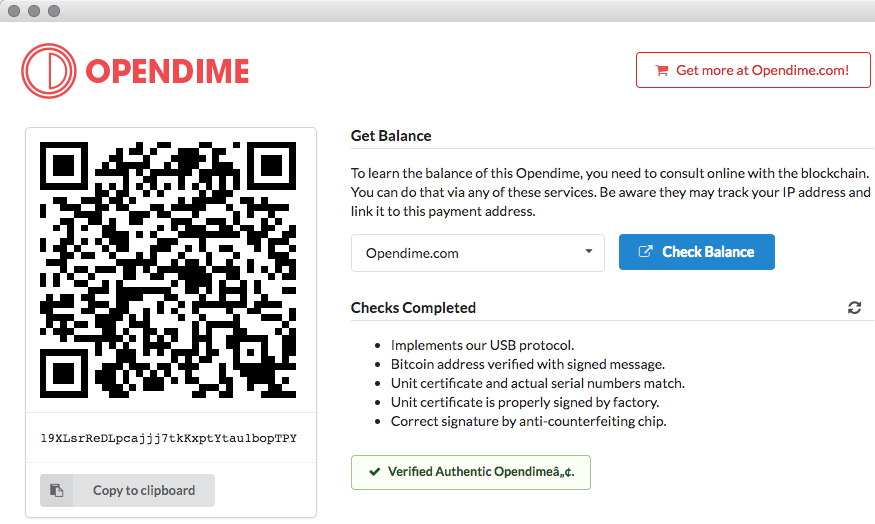Click 'Correct signature by anti-counterfeiting chip.'
The image size is (875, 524).
[x=528, y=421]
